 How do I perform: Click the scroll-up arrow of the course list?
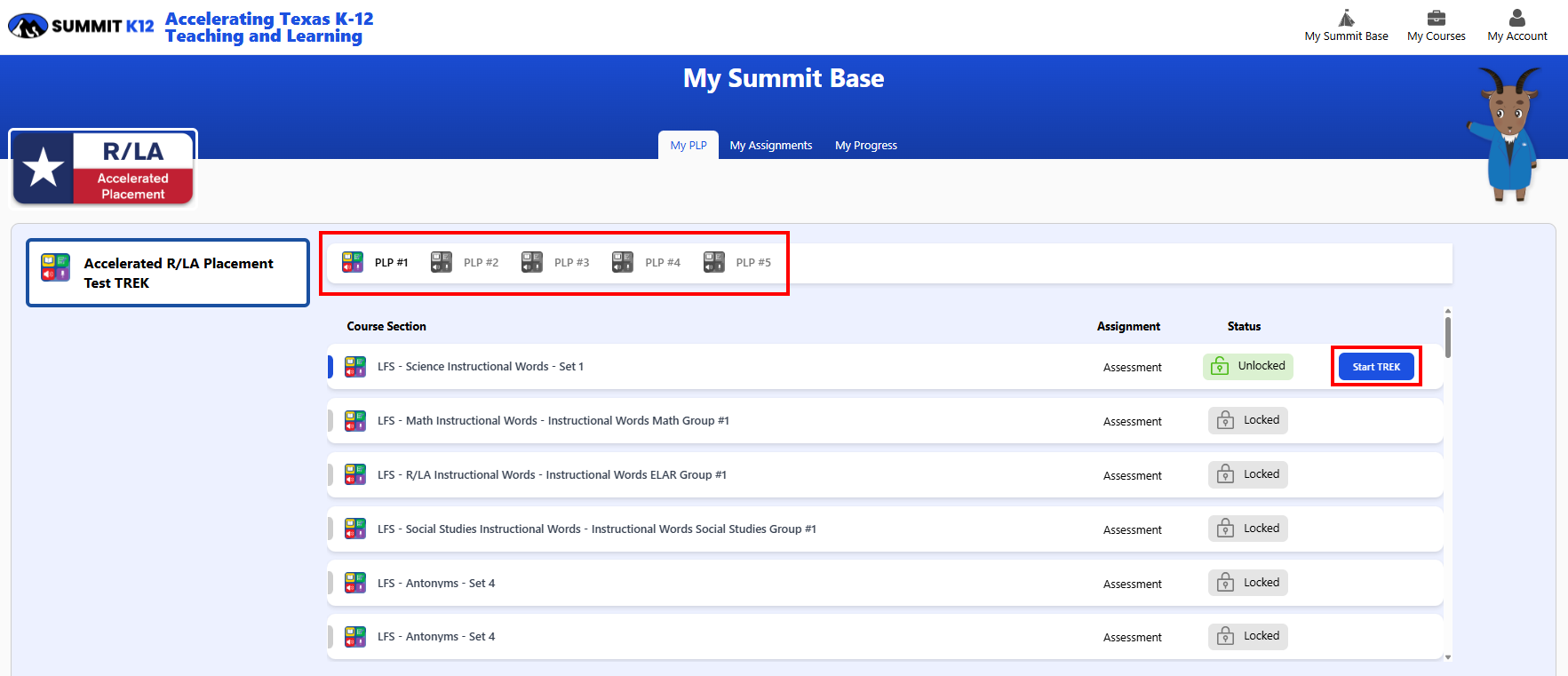pyautogui.click(x=1448, y=311)
